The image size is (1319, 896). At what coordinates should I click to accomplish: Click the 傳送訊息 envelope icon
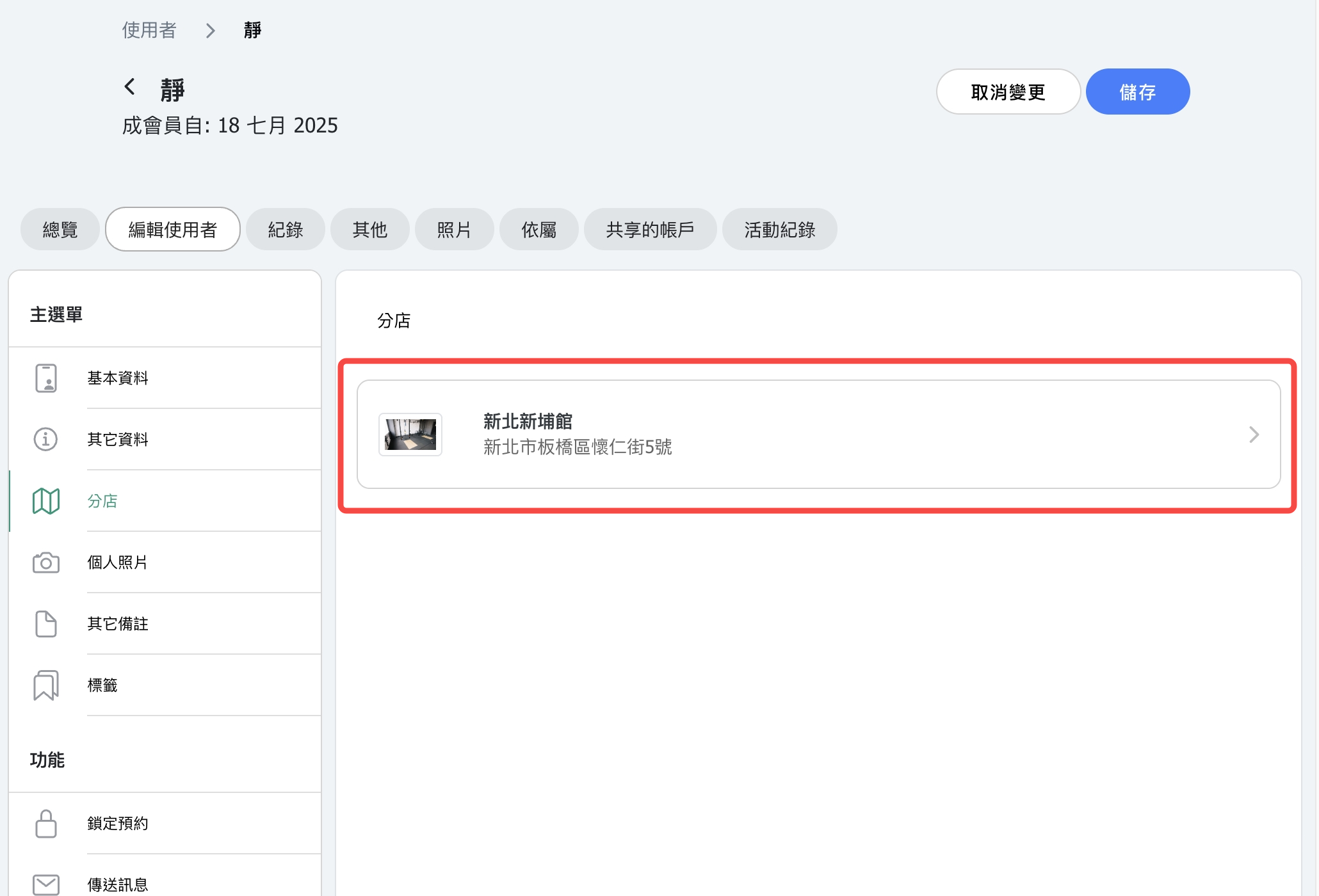[46, 884]
